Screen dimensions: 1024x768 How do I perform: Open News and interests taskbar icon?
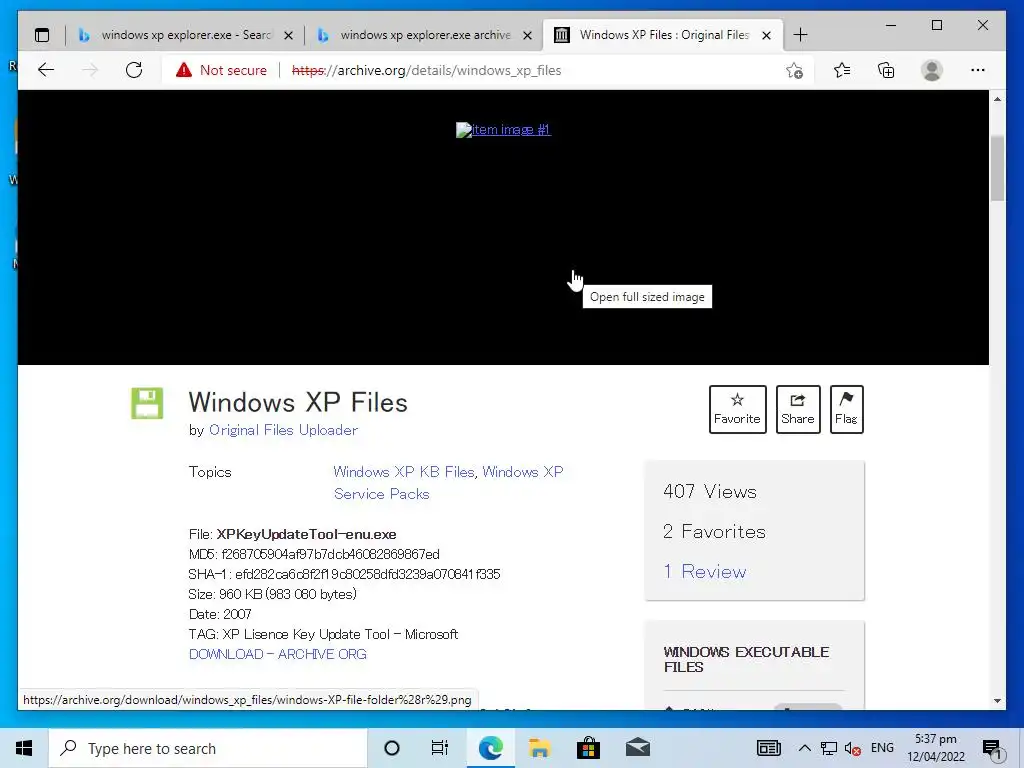[x=769, y=748]
